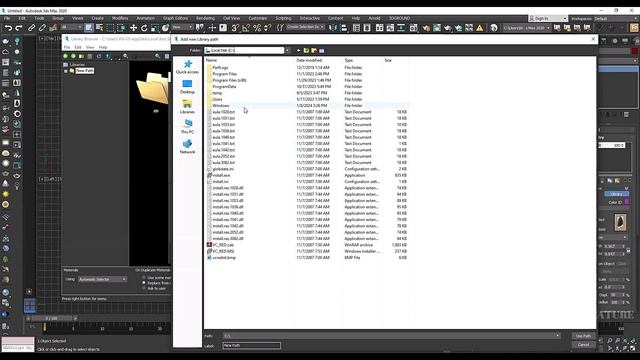Open Select by Name tool

[99, 28]
